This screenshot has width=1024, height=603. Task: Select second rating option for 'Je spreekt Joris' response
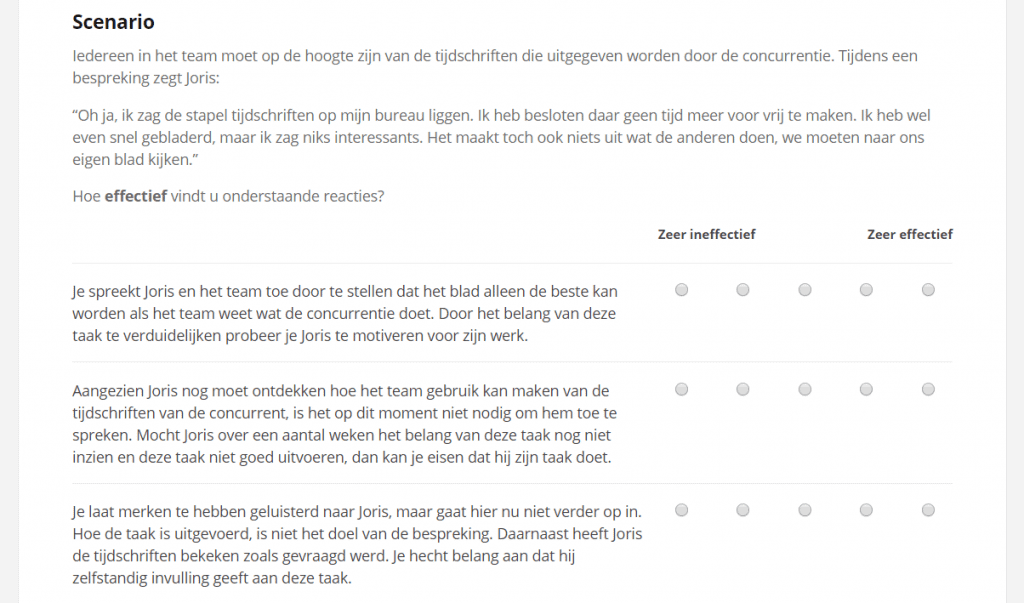tap(743, 290)
